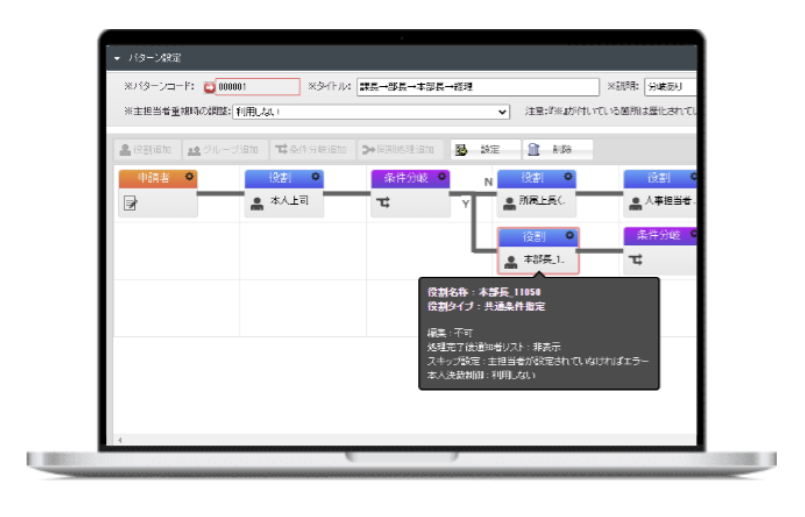This screenshot has height=517, width=805.
Task: Click the left arrow of the horizontal scrollbar
Action: [119, 440]
